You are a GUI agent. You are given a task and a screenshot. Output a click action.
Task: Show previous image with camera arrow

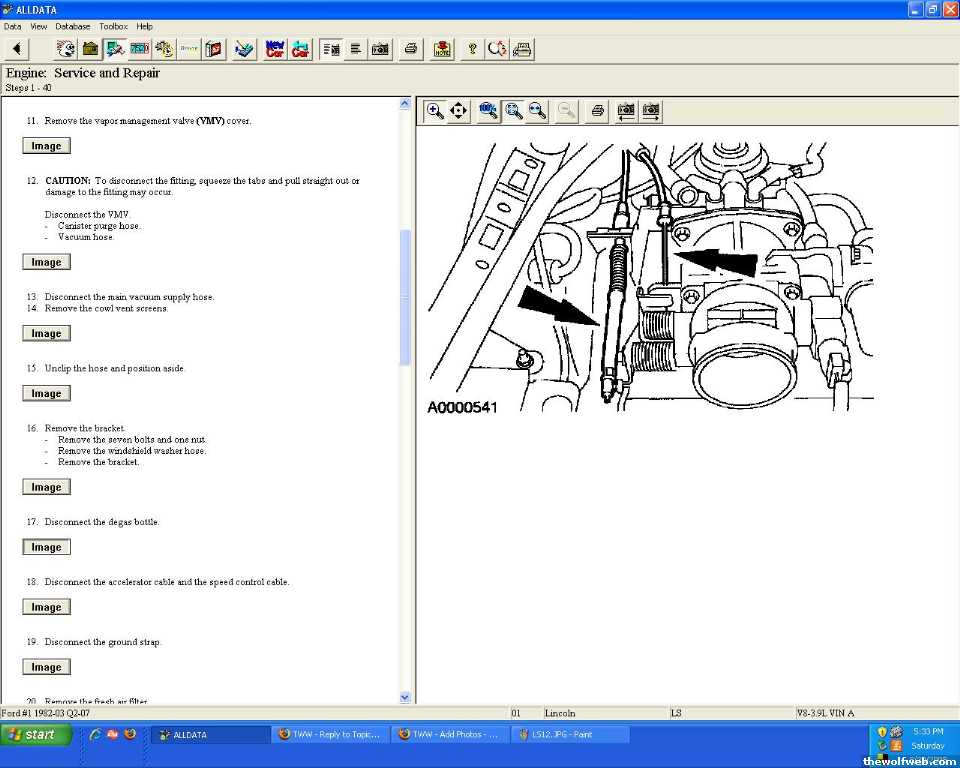626,111
